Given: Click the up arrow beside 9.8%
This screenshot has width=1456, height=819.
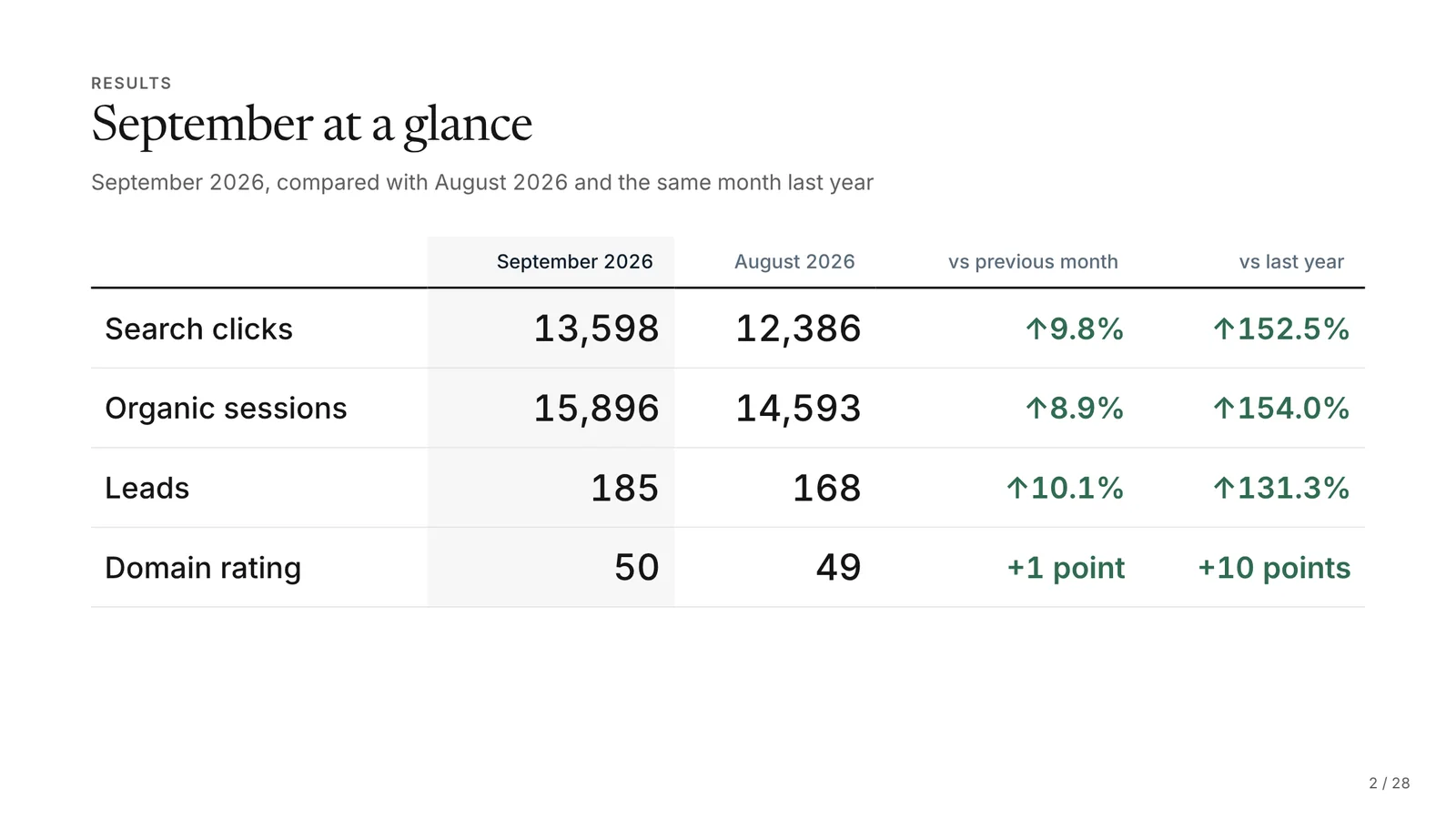Looking at the screenshot, I should click(1036, 329).
